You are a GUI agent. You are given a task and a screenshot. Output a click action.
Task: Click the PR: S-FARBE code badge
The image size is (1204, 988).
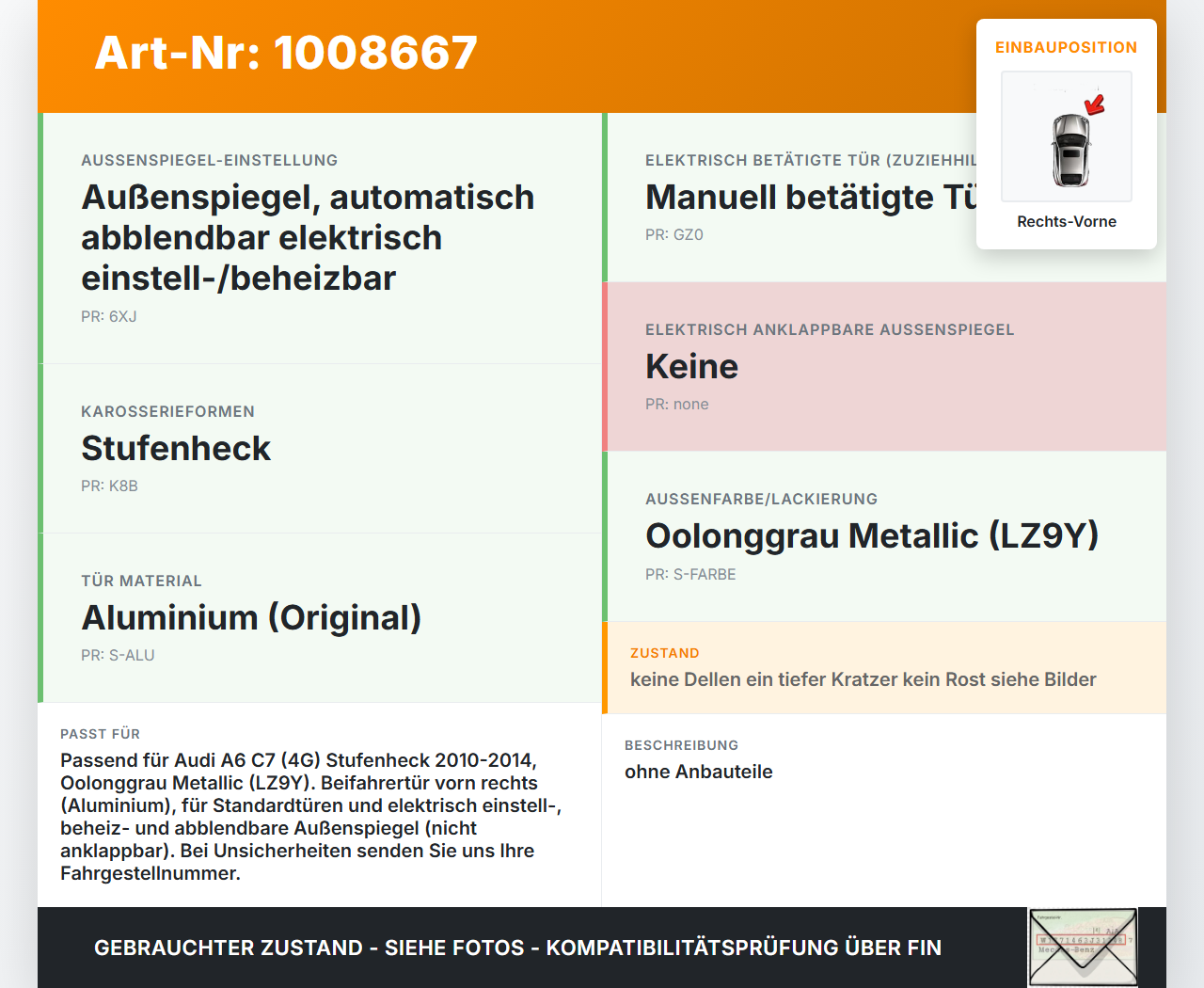(x=690, y=574)
